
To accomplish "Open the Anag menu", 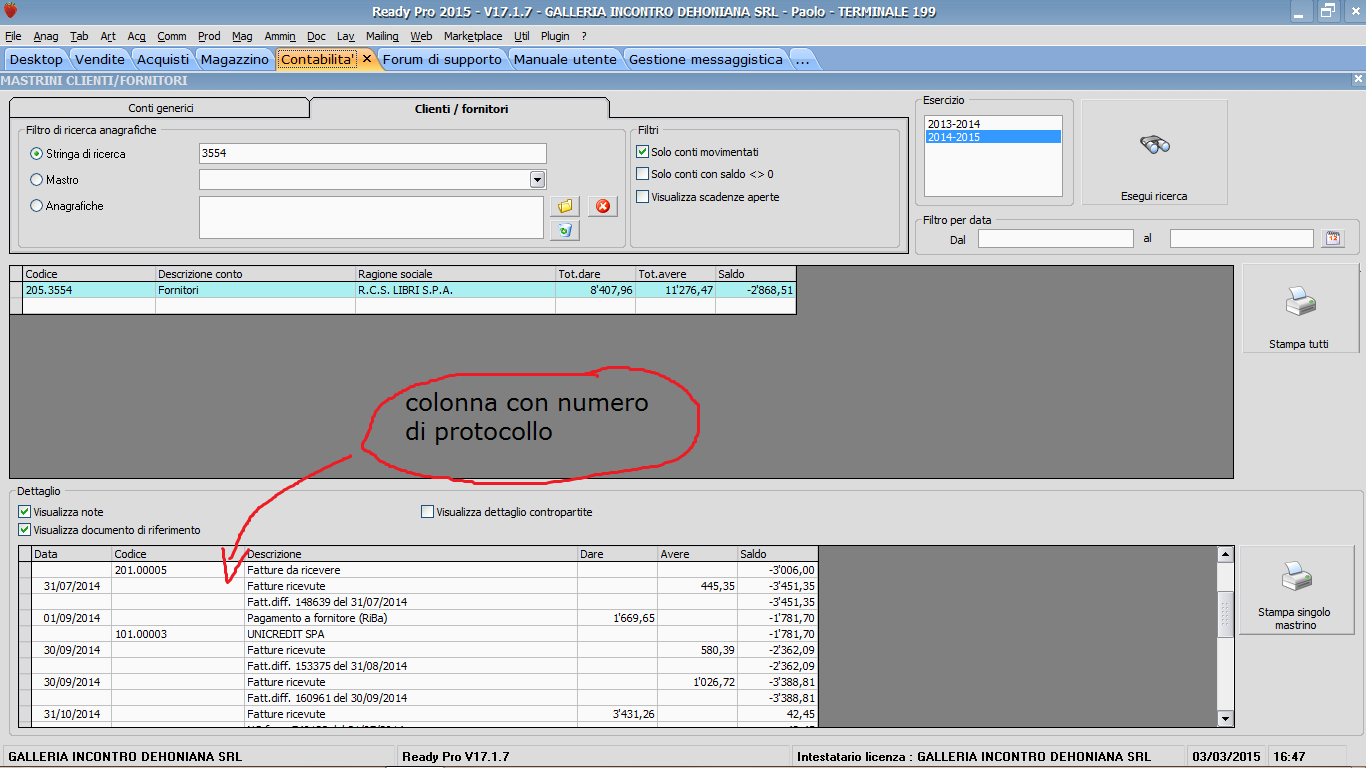I will coord(46,36).
